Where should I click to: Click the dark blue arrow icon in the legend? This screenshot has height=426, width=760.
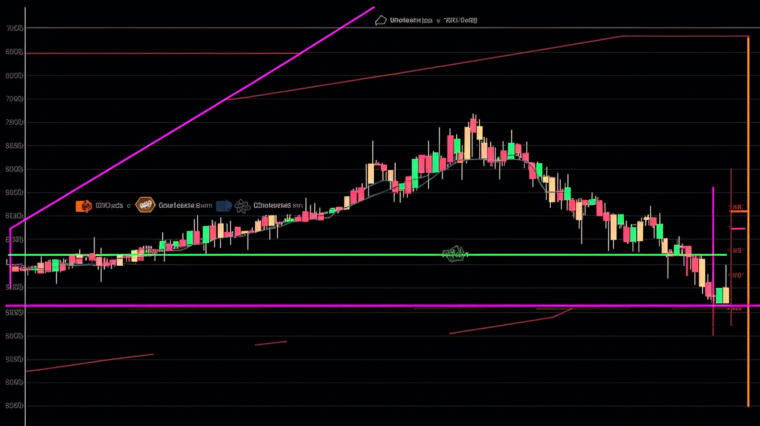coord(224,206)
